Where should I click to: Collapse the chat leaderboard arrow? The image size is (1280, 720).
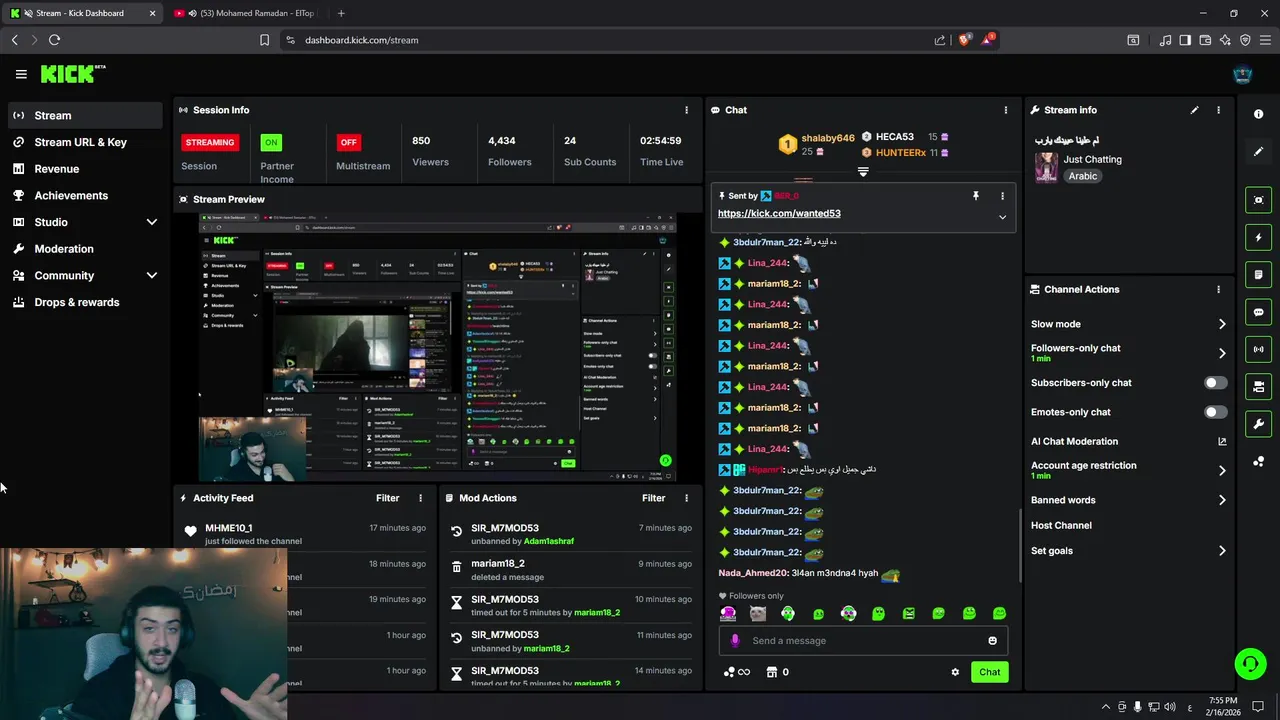pos(863,172)
